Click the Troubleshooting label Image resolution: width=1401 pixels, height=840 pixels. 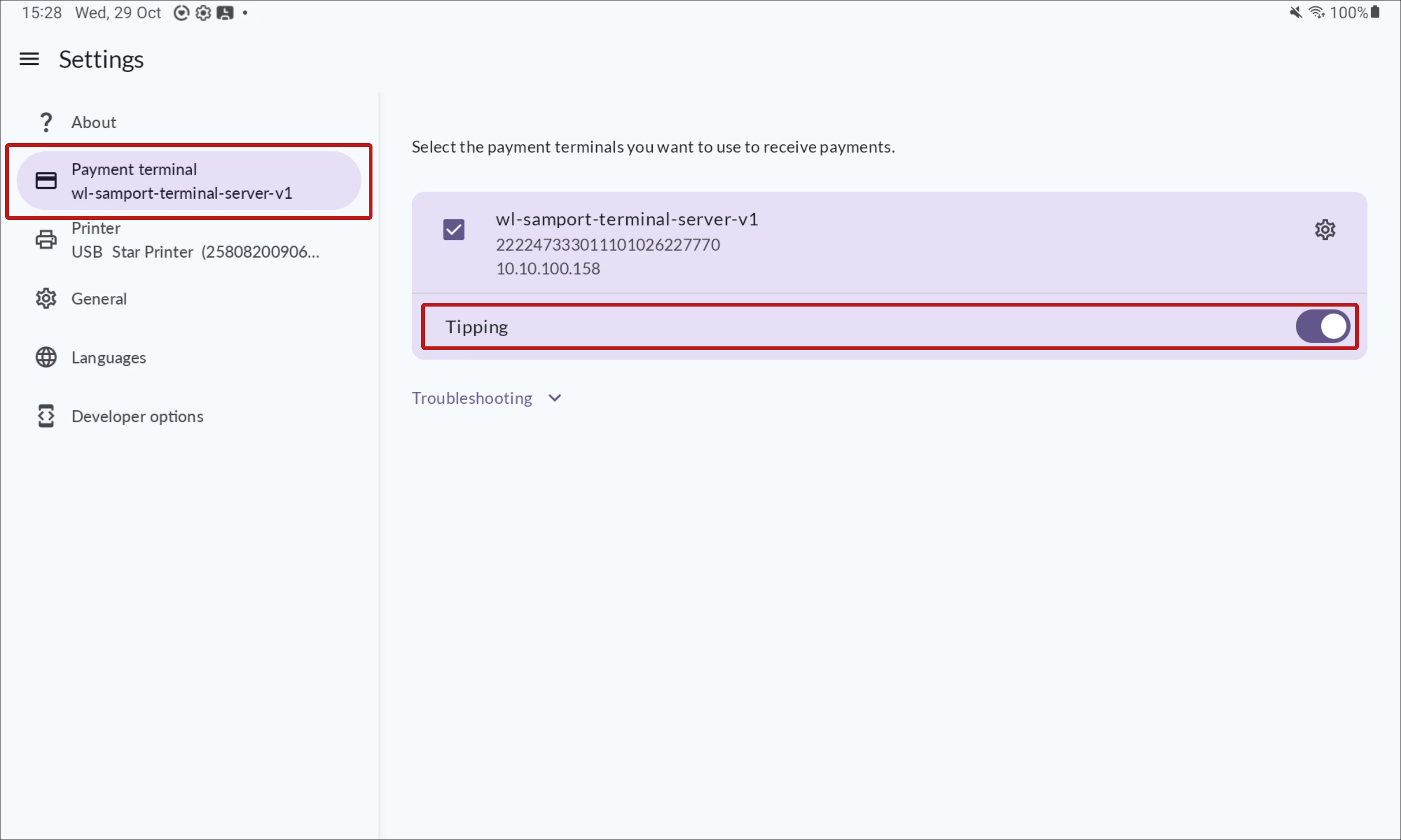coord(472,398)
